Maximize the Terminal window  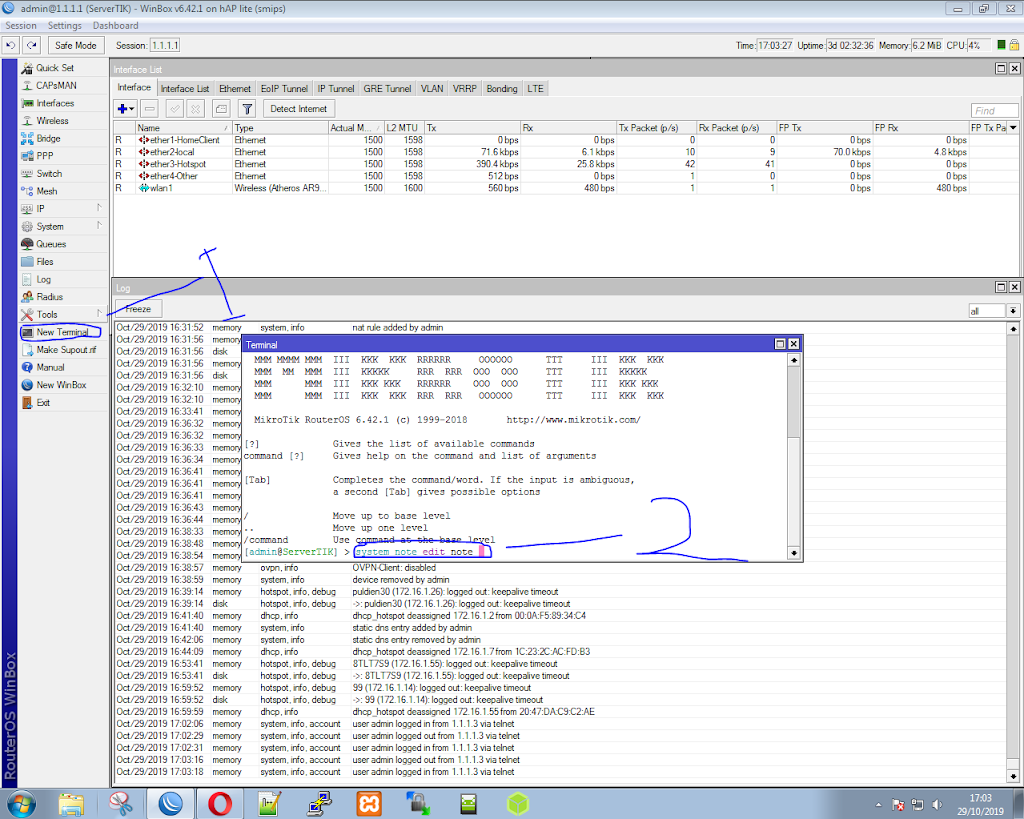pos(780,344)
